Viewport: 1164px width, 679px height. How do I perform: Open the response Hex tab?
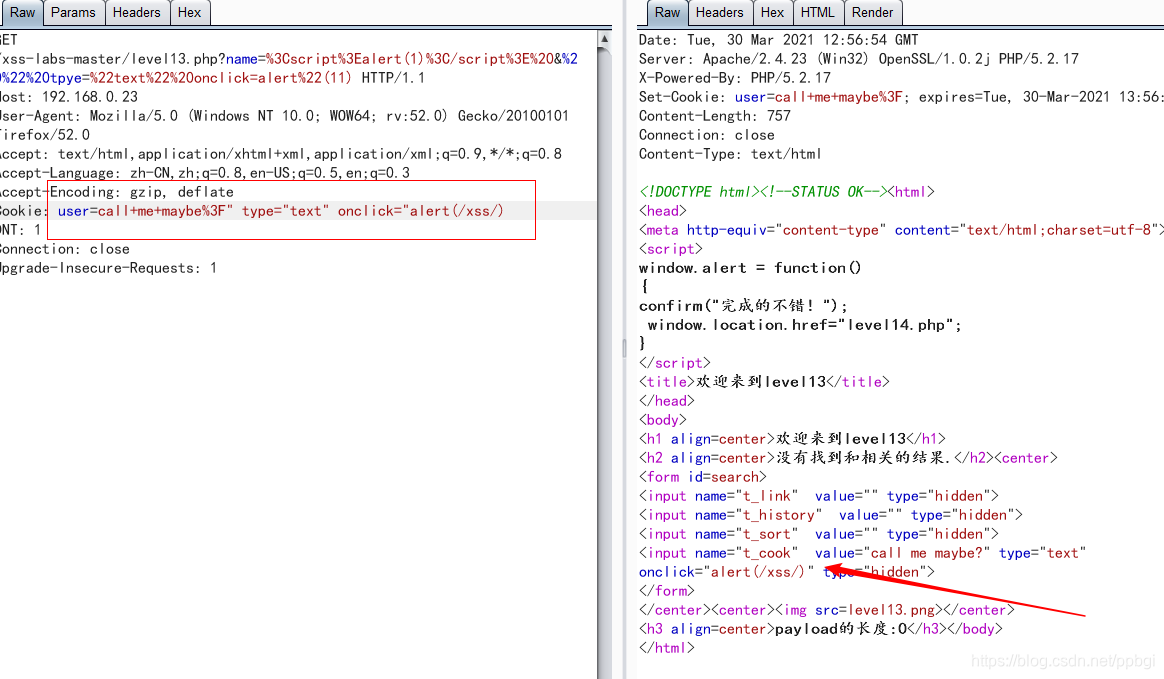coord(772,13)
